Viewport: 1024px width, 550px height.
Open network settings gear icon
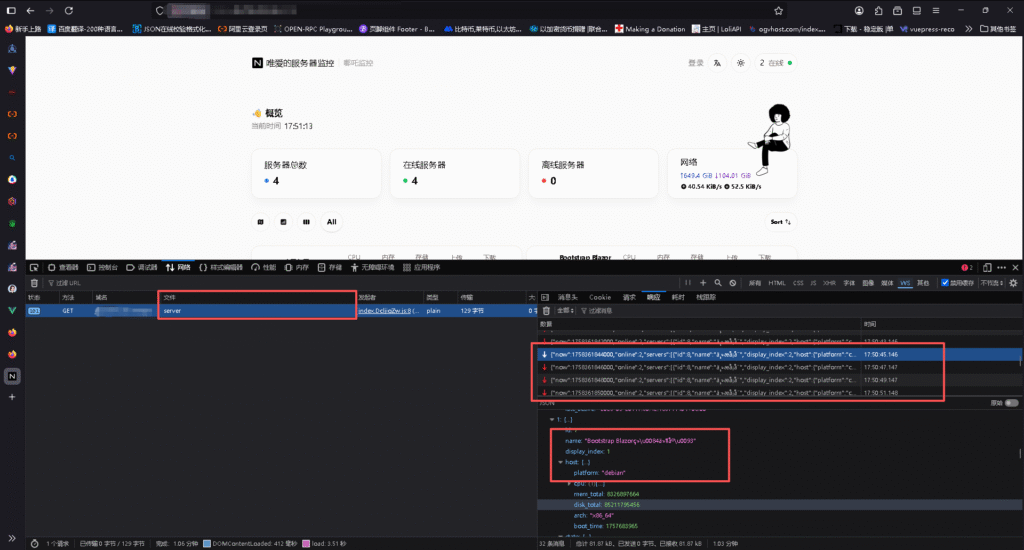pos(1014,283)
